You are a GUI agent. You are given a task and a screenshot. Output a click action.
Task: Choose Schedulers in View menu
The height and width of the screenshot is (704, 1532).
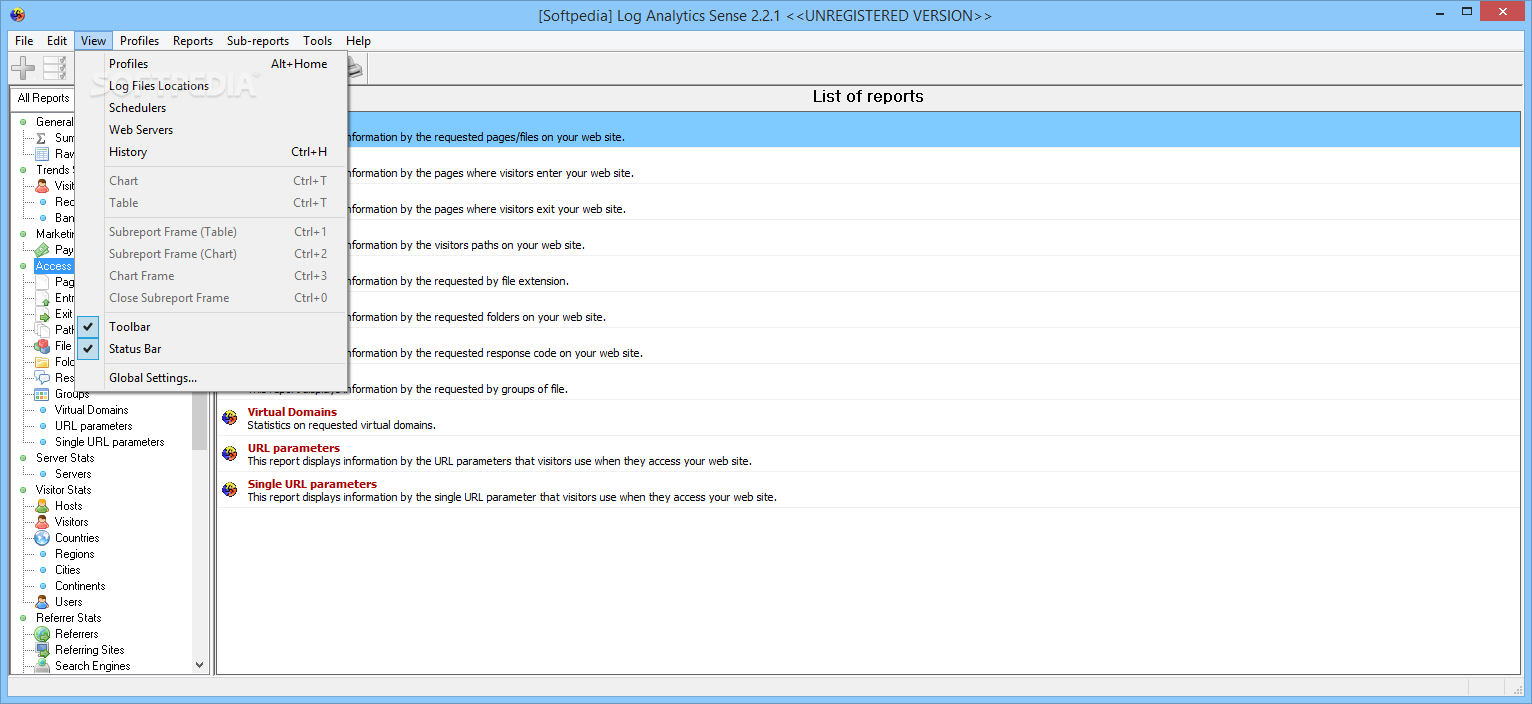pos(212,108)
